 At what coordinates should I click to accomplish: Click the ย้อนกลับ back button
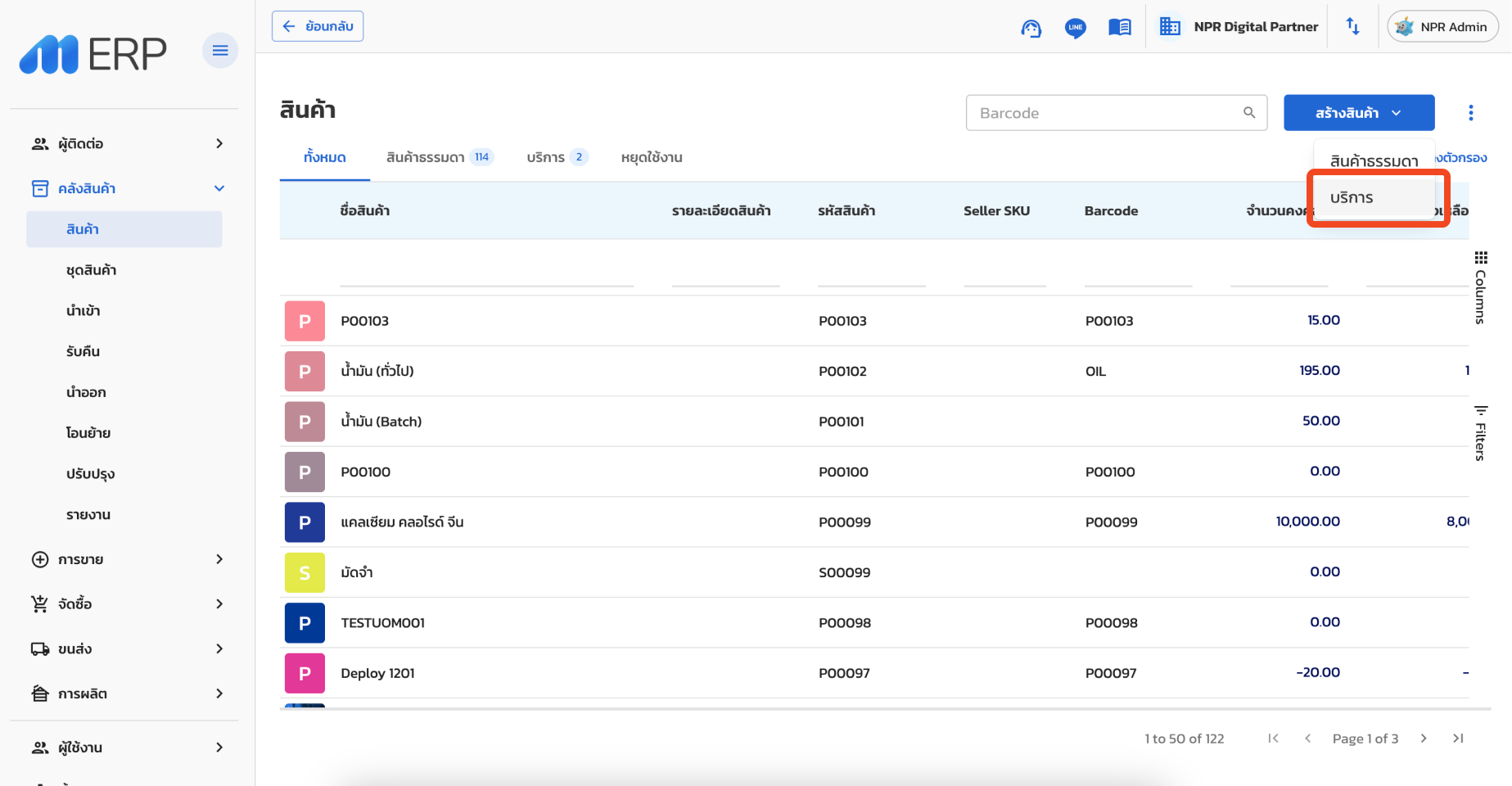[318, 26]
